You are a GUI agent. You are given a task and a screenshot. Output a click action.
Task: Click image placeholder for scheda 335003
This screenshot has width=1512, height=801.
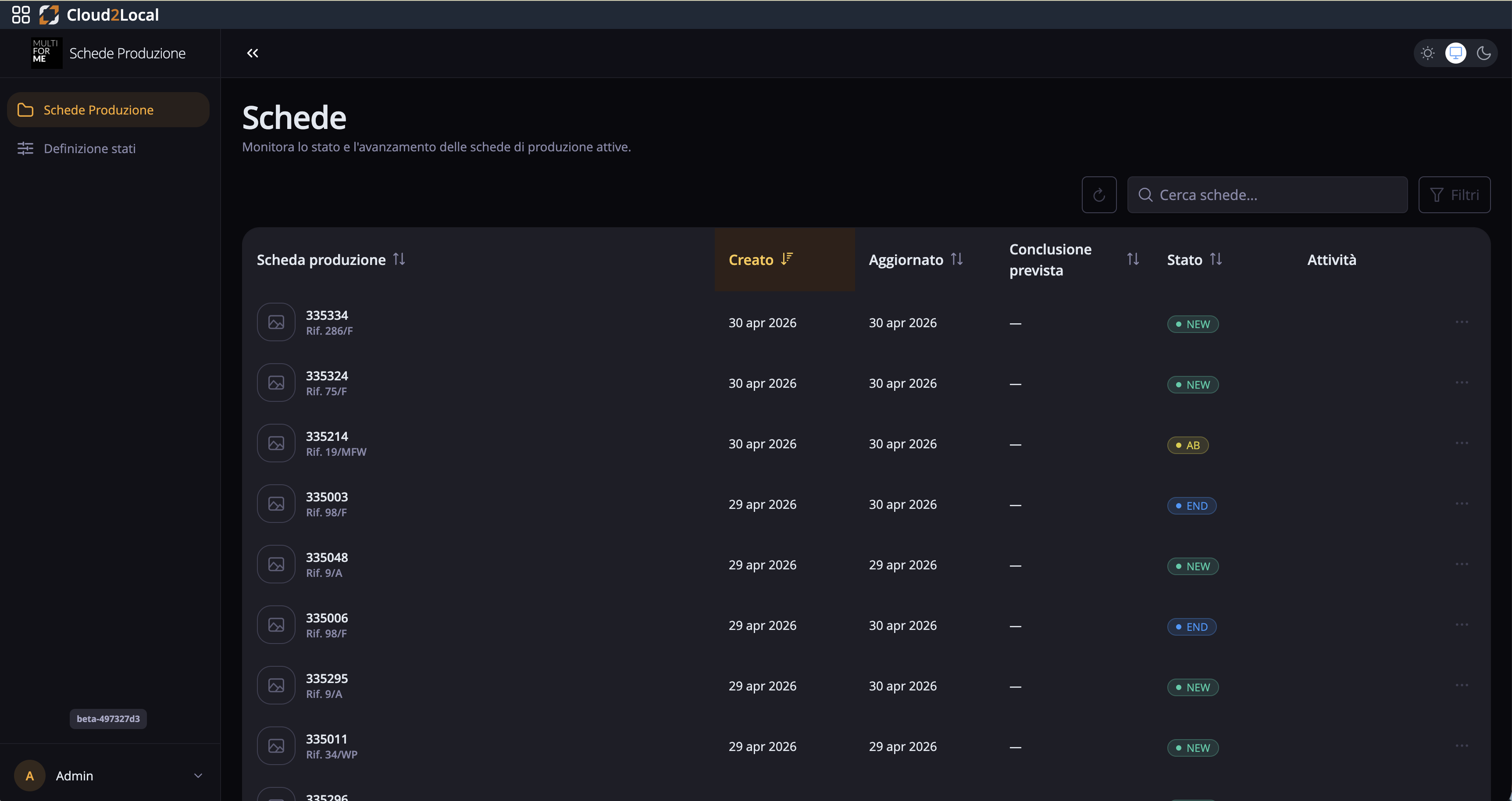[x=276, y=504]
